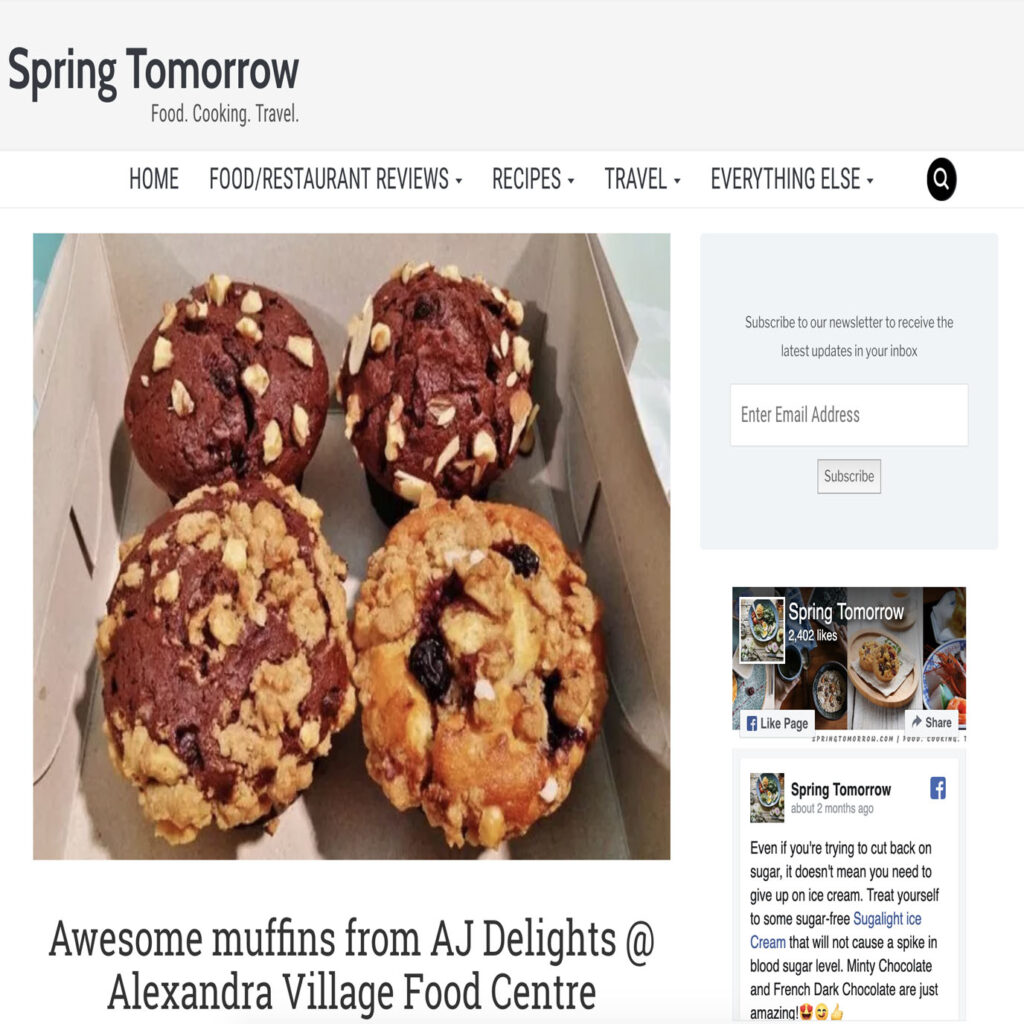Expand the Food/Restaurant Reviews dropdown menu
Image resolution: width=1024 pixels, height=1024 pixels.
[335, 179]
